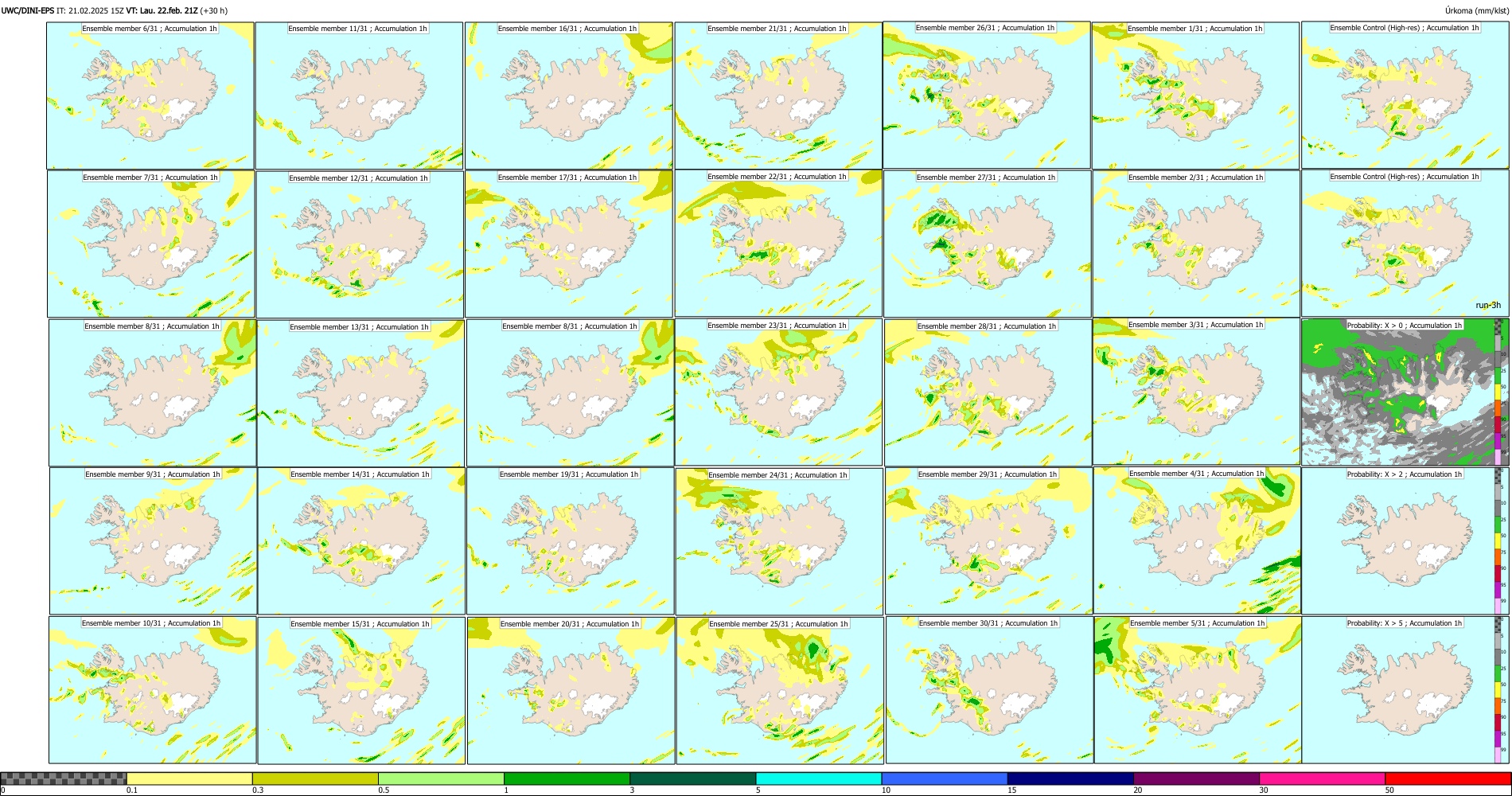
Task: Select the dark green 3–5 legend swatch
Action: 692,778
